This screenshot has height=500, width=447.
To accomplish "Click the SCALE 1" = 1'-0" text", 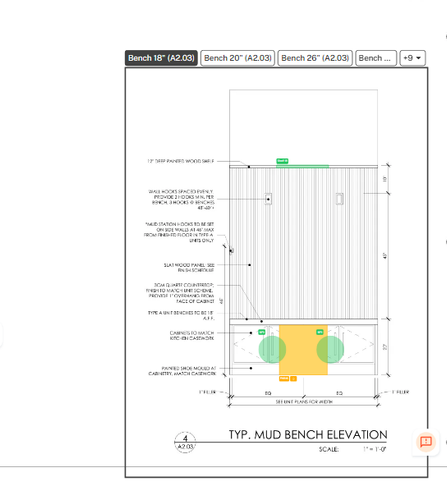I will point(353,449).
